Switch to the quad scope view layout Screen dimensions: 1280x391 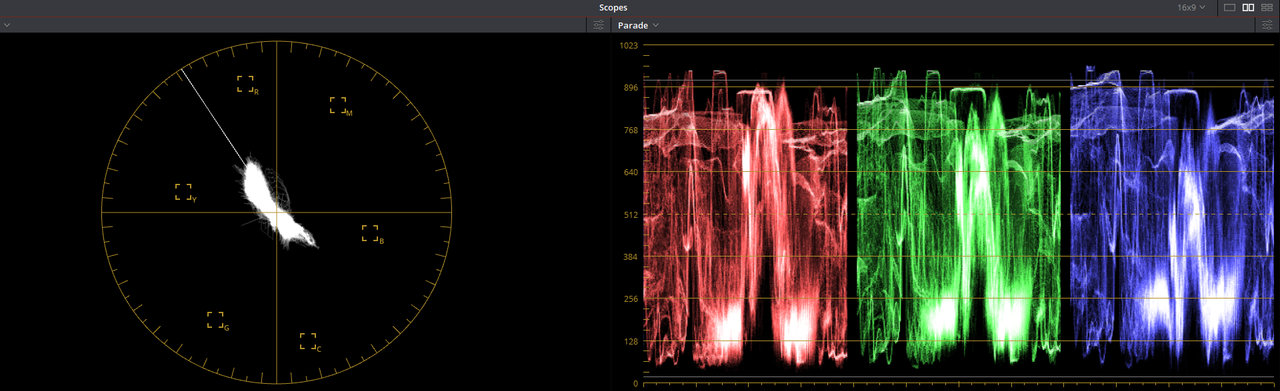pyautogui.click(x=1267, y=7)
